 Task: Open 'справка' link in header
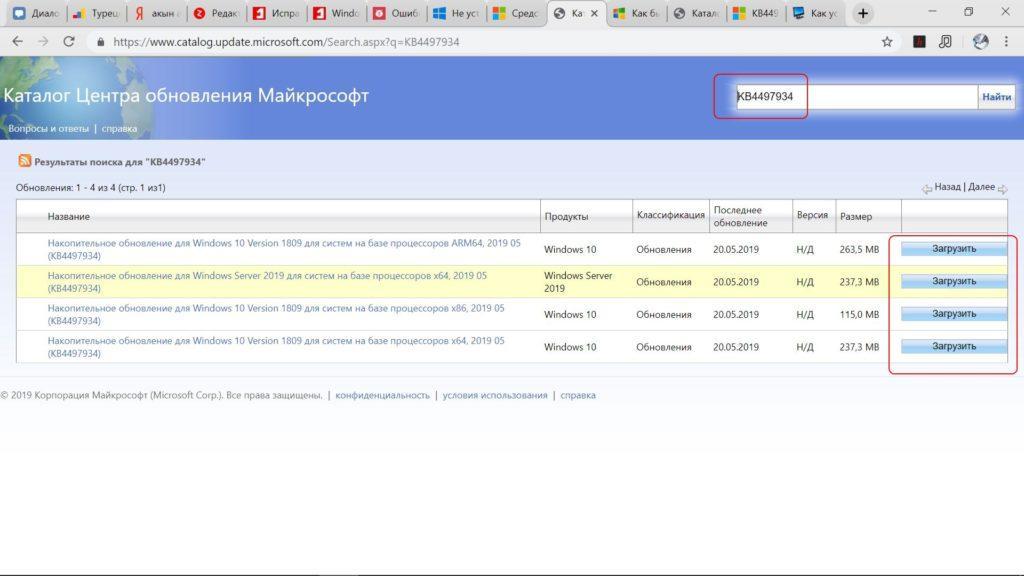pyautogui.click(x=119, y=129)
